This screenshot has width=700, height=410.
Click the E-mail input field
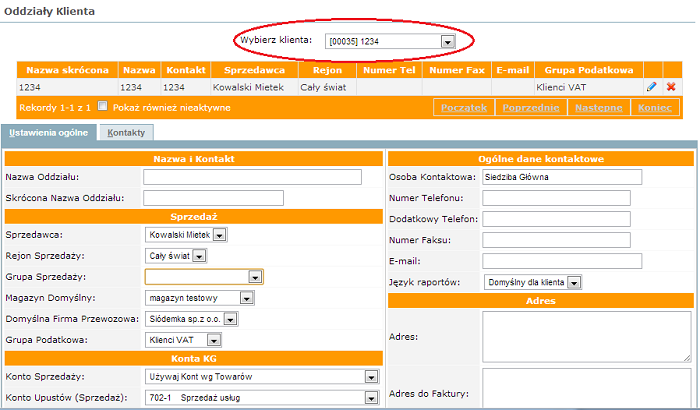[x=562, y=261]
